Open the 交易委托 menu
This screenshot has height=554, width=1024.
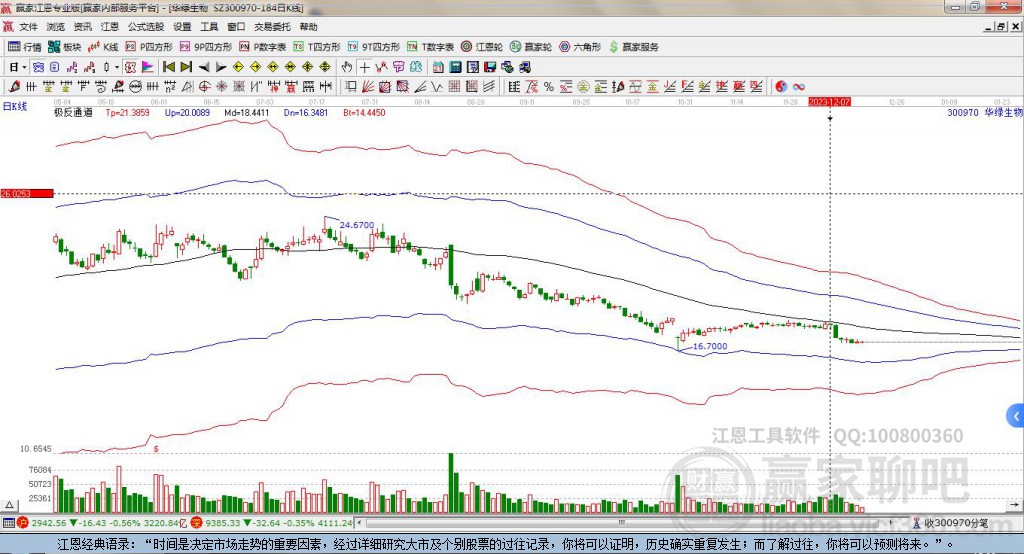pos(273,27)
